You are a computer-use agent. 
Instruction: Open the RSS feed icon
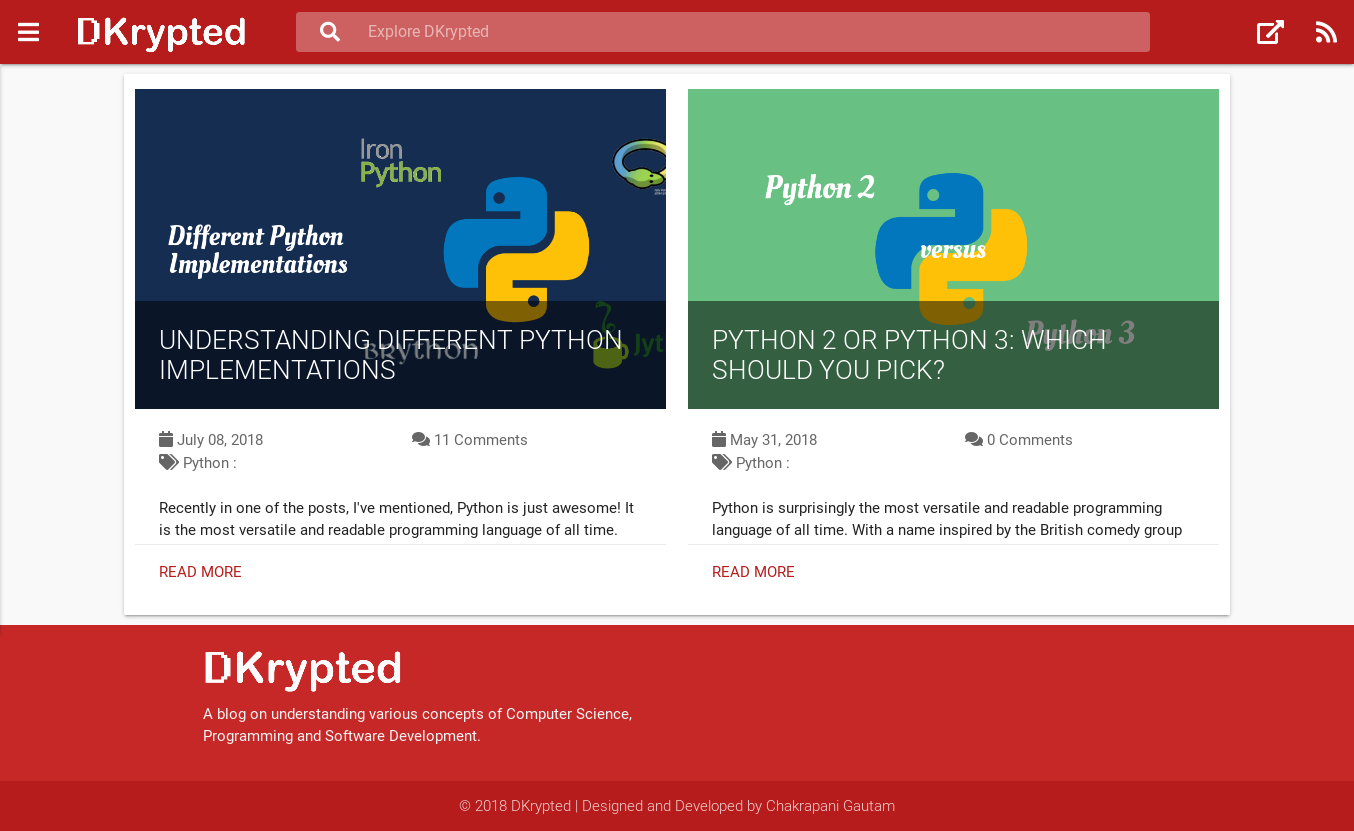[x=1326, y=32]
